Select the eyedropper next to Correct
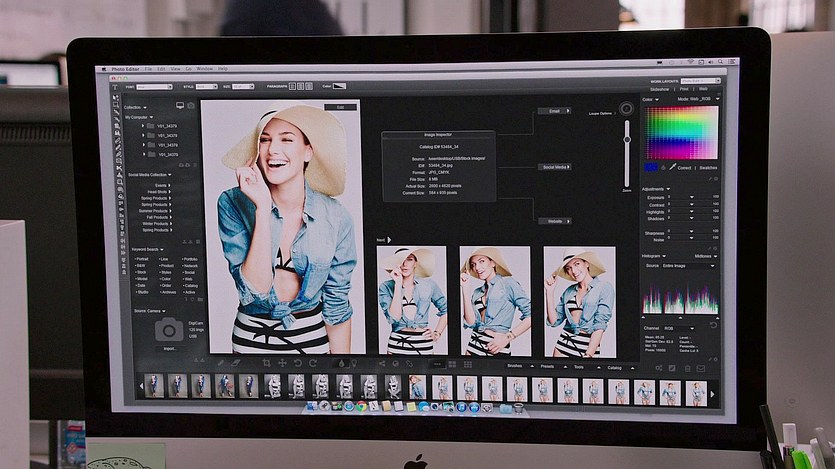The height and width of the screenshot is (469, 835). click(x=672, y=167)
